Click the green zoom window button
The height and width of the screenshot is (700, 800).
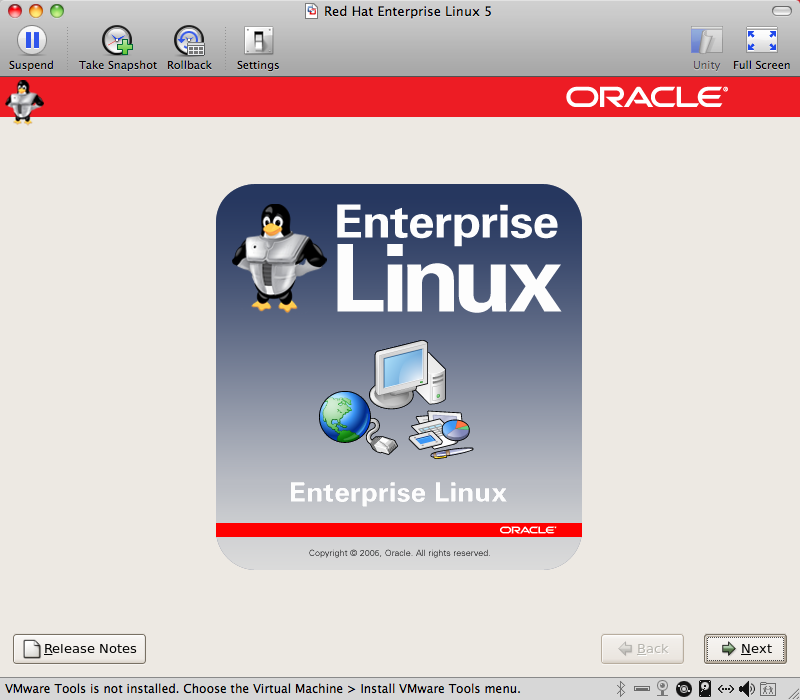tap(57, 11)
